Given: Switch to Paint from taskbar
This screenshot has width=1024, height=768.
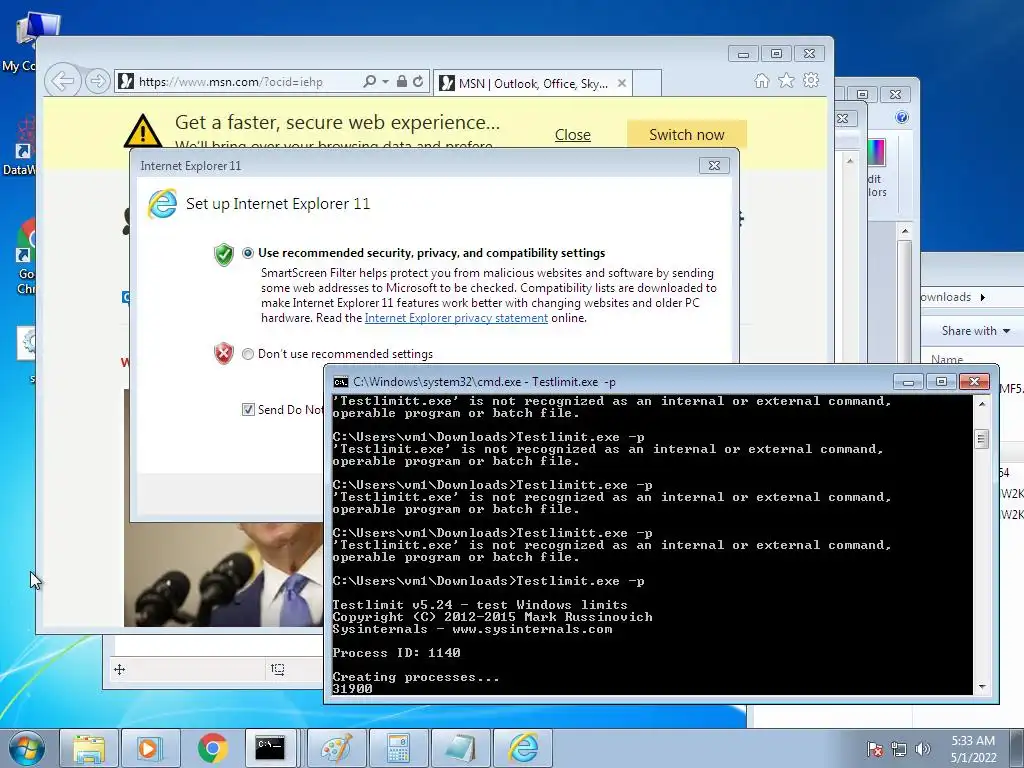Looking at the screenshot, I should tap(337, 748).
